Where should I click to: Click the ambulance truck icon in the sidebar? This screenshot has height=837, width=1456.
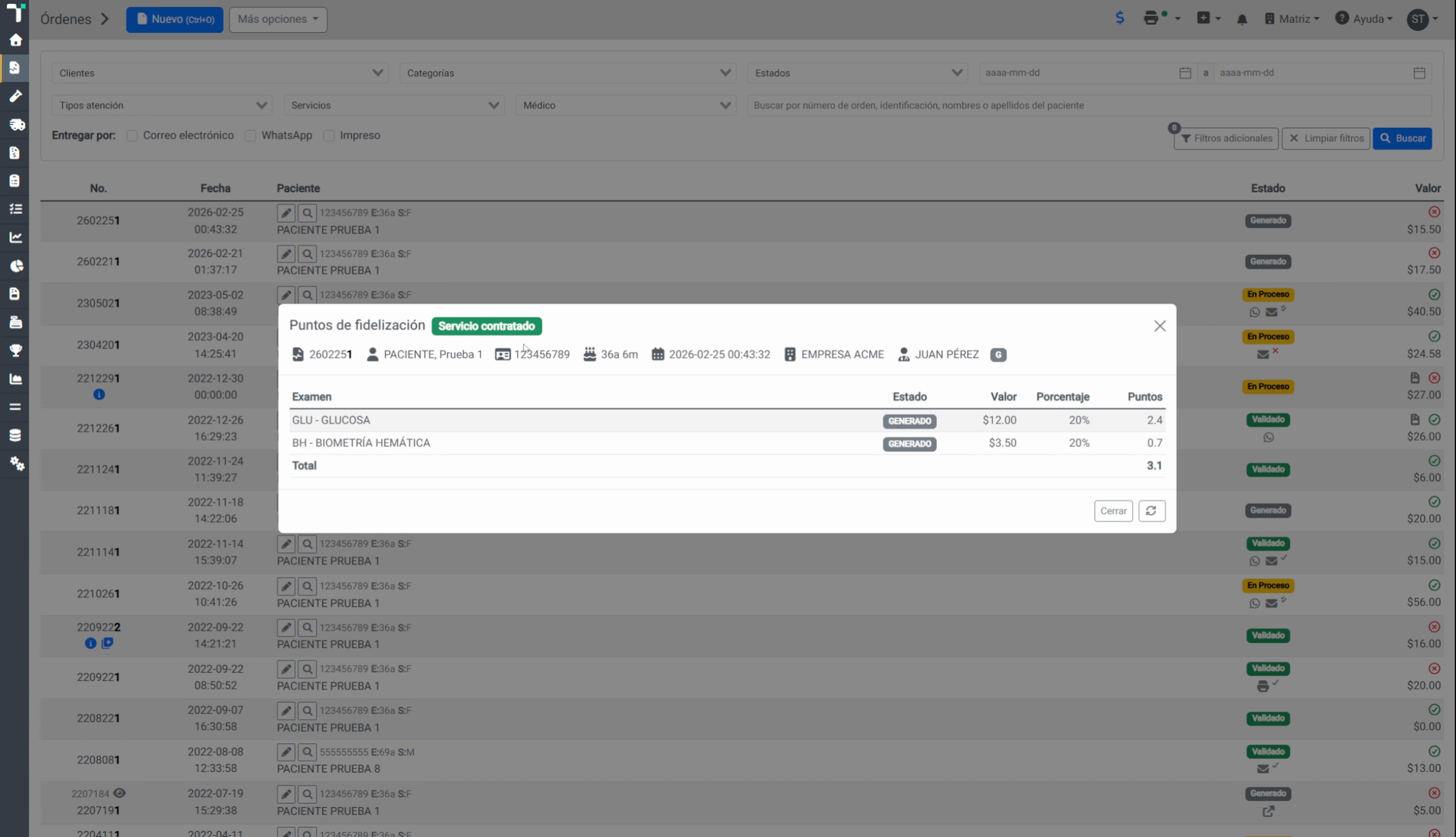(x=15, y=125)
